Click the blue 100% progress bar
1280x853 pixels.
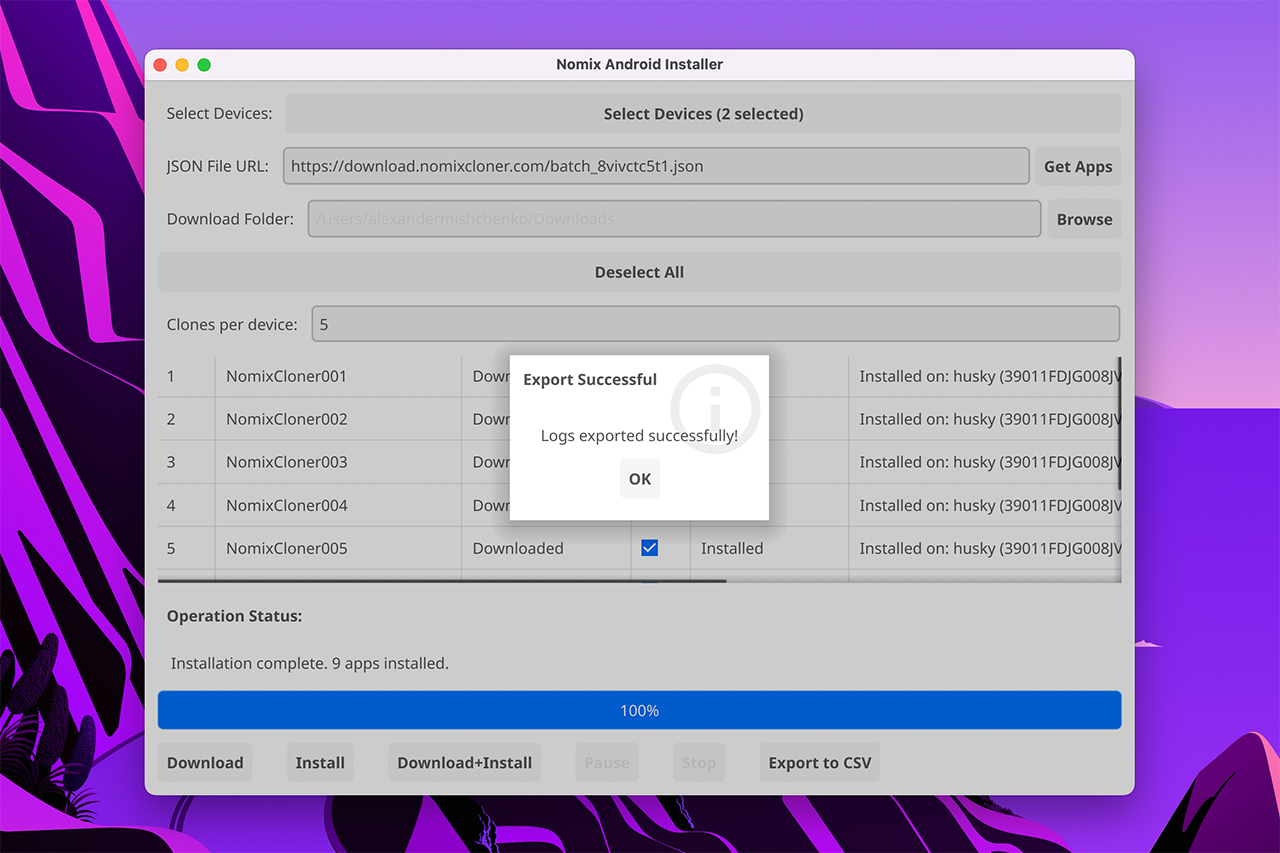pos(639,710)
